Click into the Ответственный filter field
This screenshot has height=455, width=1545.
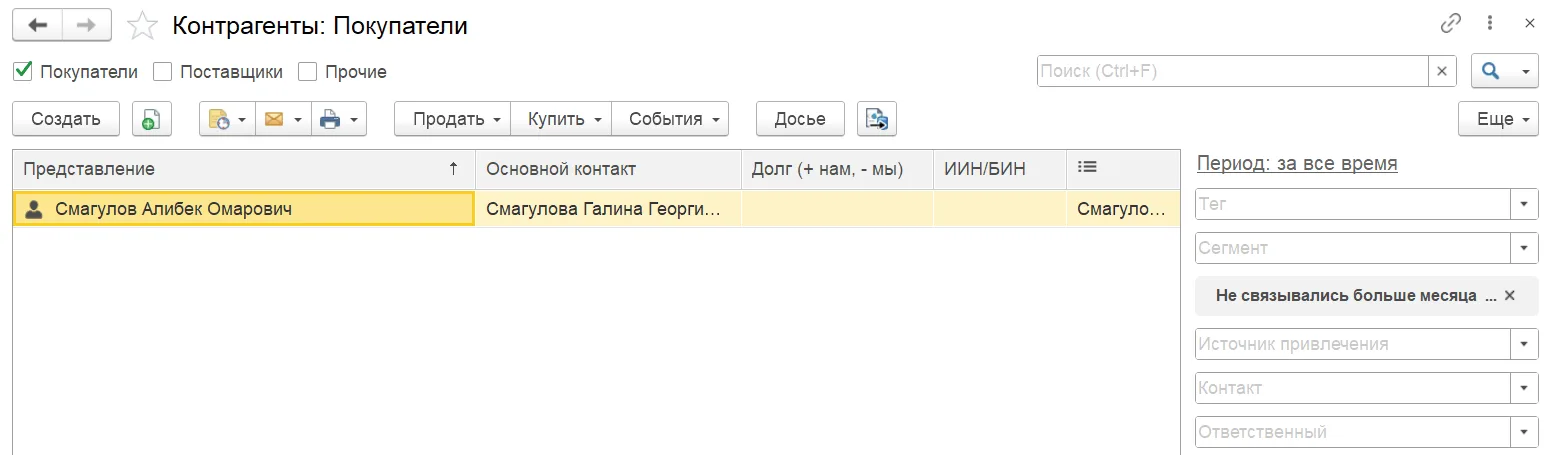[x=1353, y=432]
